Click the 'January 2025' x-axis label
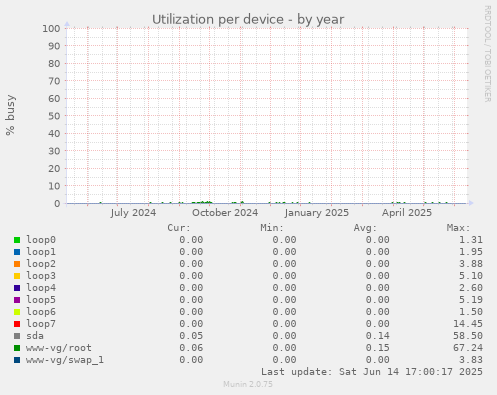Screen dimensions: 497x395 tap(317, 213)
